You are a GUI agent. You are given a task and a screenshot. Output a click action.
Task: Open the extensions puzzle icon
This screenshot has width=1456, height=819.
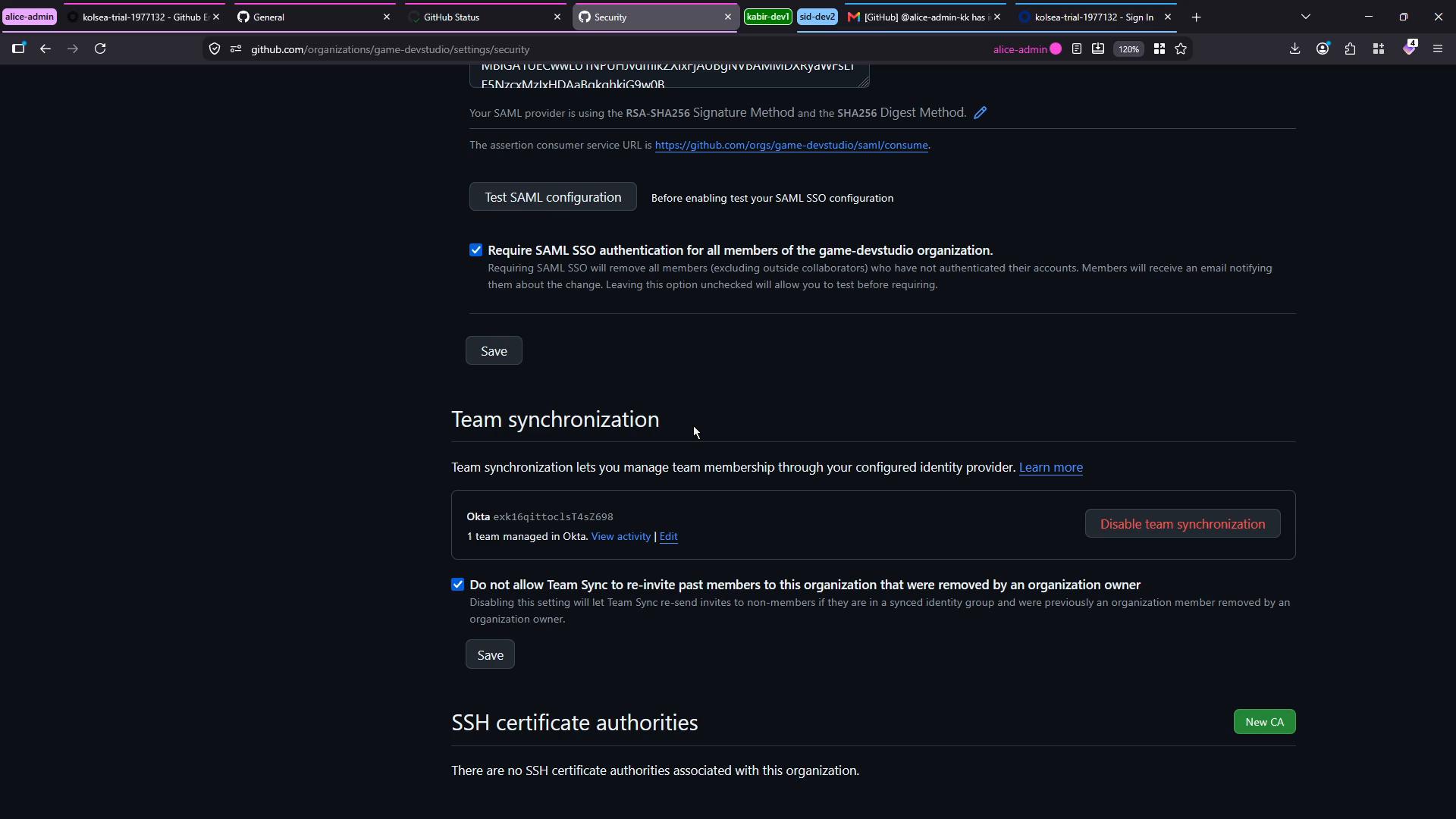click(1350, 49)
